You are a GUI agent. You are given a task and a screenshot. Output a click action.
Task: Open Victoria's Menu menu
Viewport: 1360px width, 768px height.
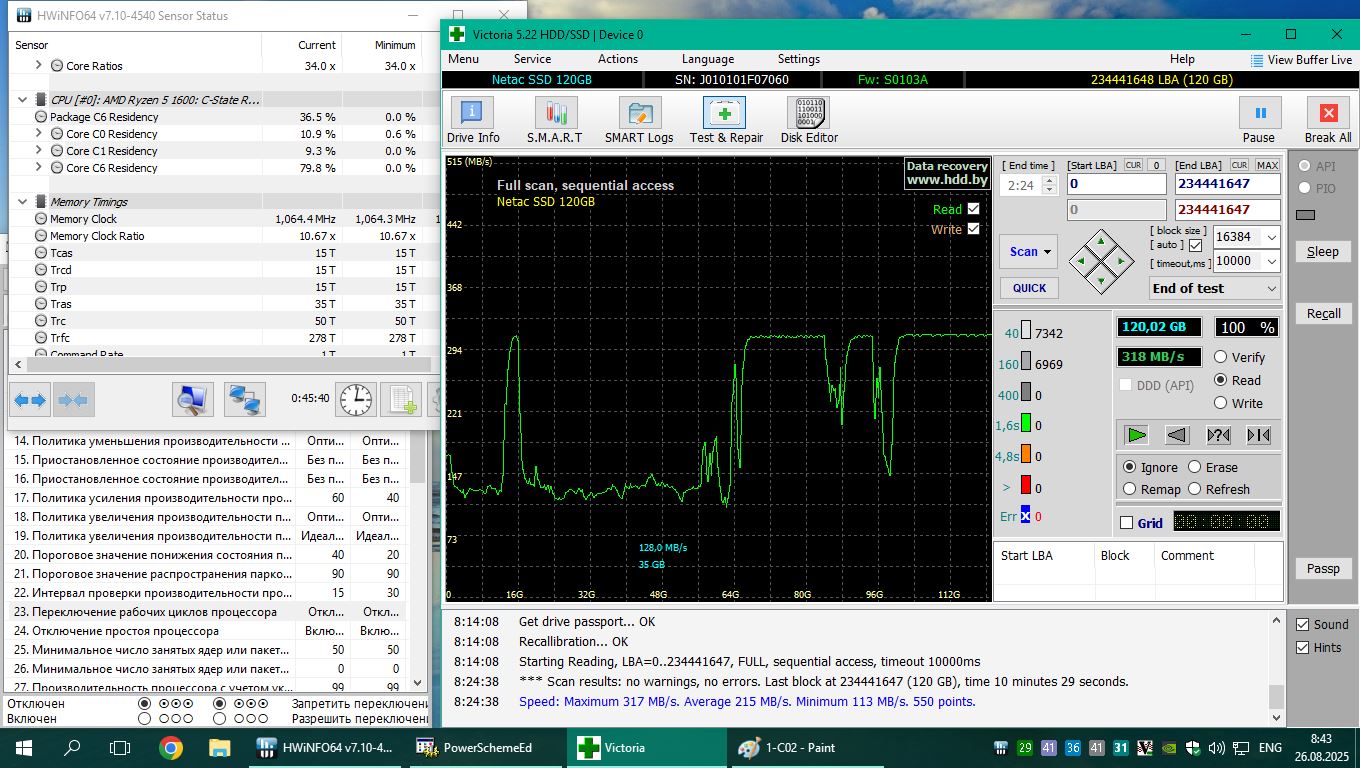pos(463,59)
